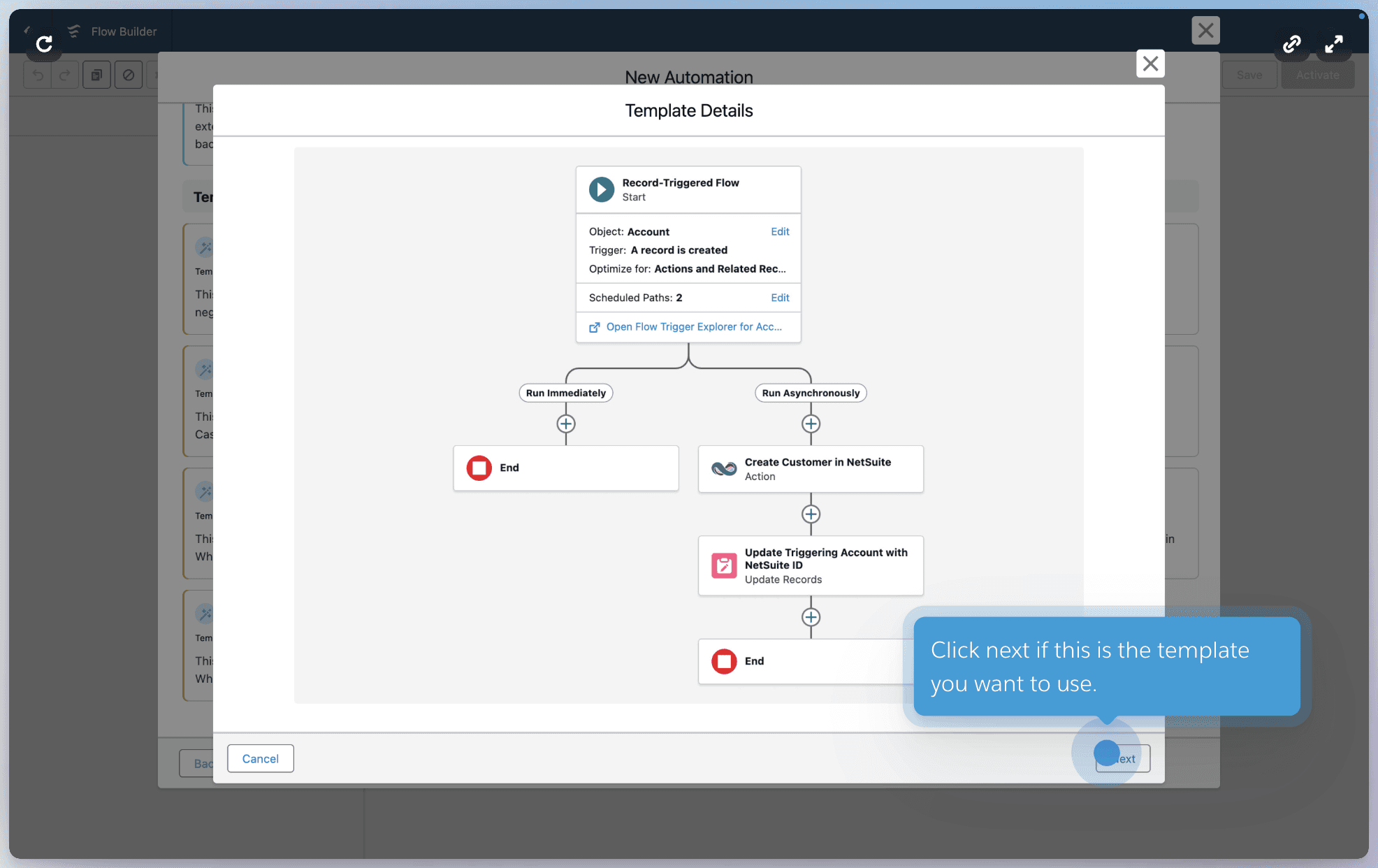Click plus icon between NetSuite action and Update Records
Viewport: 1378px width, 868px height.
(x=811, y=514)
